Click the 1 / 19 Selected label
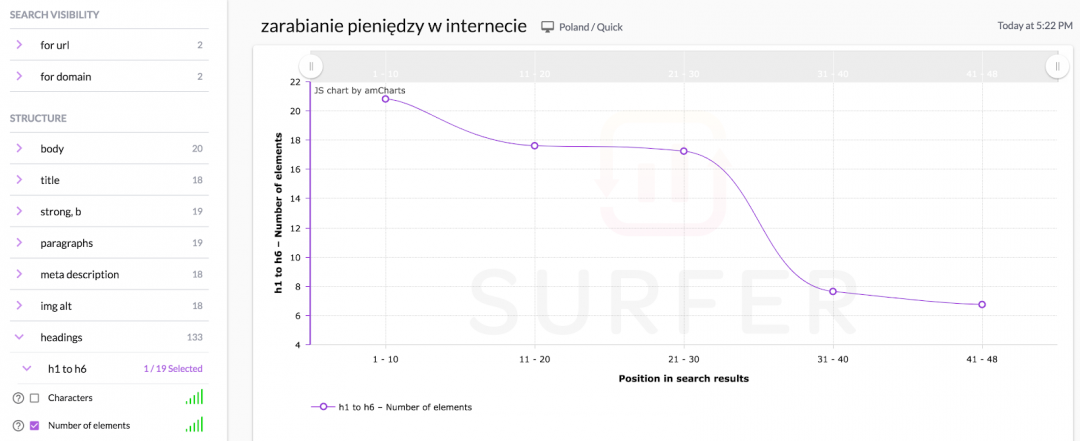 [x=173, y=369]
